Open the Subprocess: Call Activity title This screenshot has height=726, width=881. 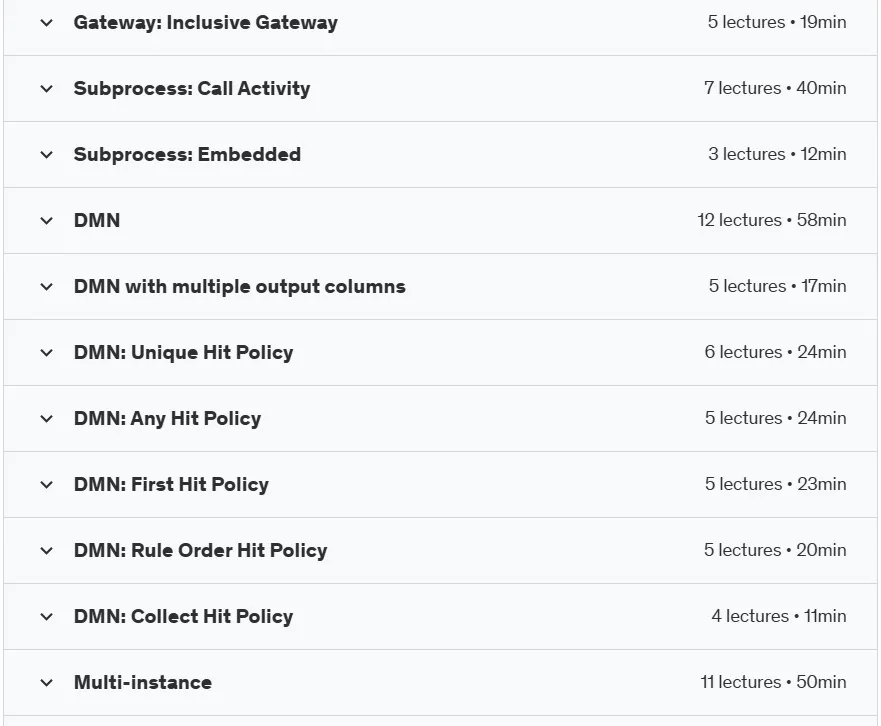(x=192, y=89)
